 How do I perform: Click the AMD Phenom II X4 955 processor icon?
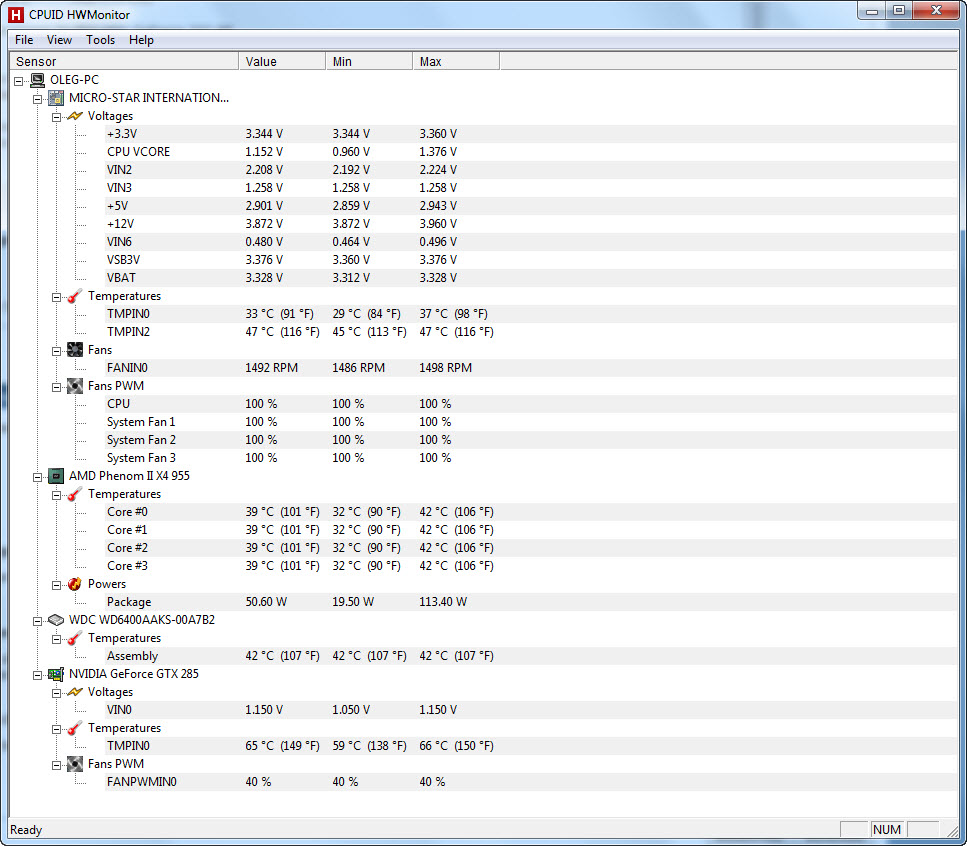(56, 476)
